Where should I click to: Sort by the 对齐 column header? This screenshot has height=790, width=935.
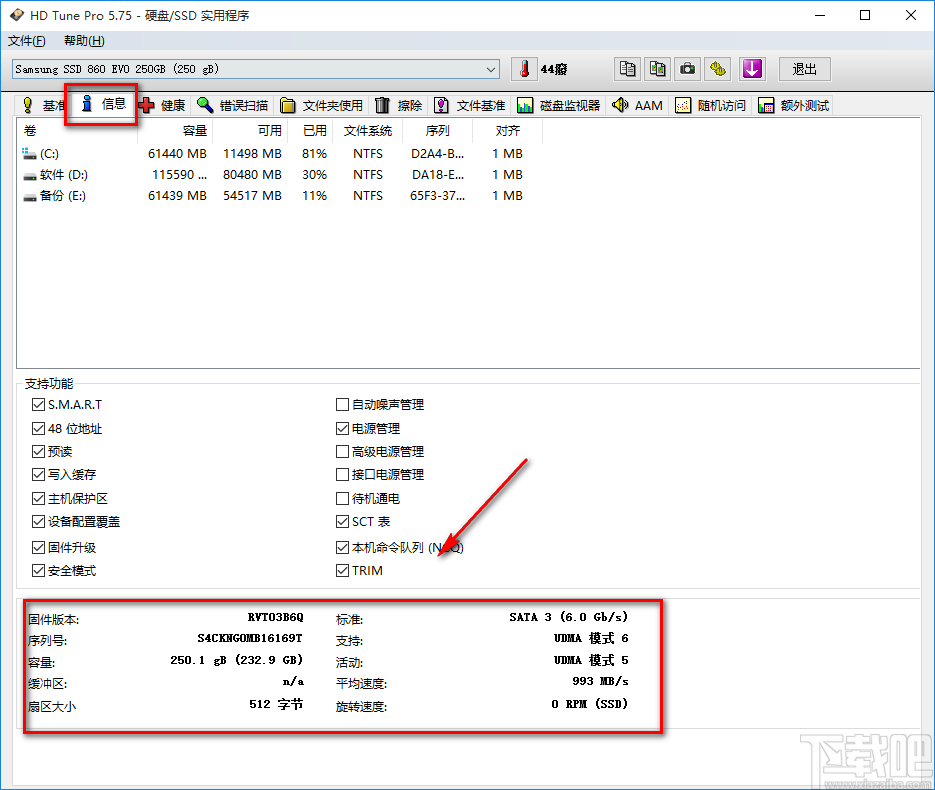507,131
